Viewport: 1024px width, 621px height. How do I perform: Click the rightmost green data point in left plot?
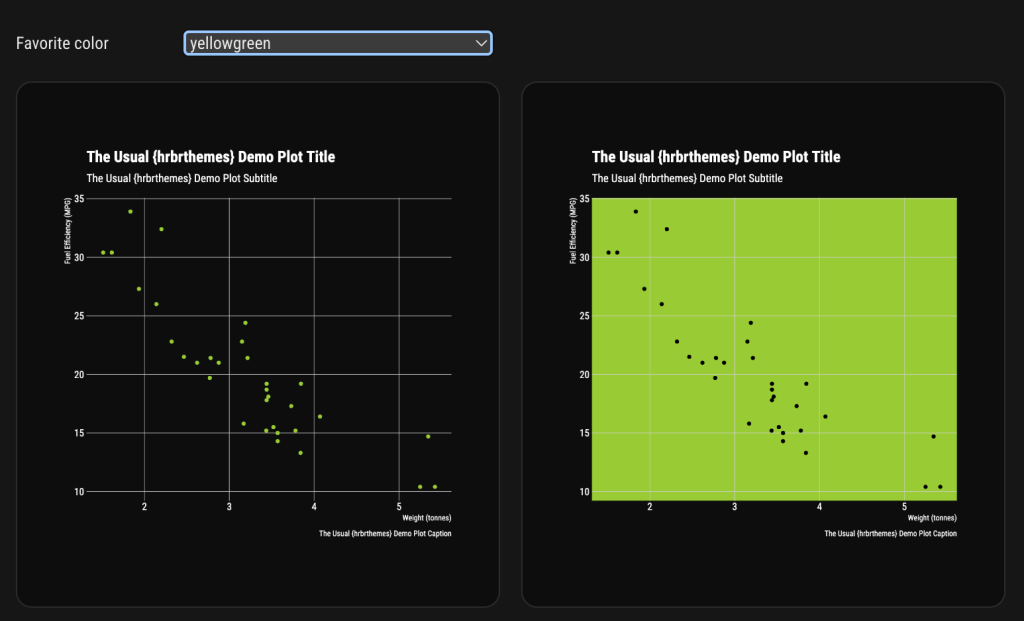(x=435, y=487)
